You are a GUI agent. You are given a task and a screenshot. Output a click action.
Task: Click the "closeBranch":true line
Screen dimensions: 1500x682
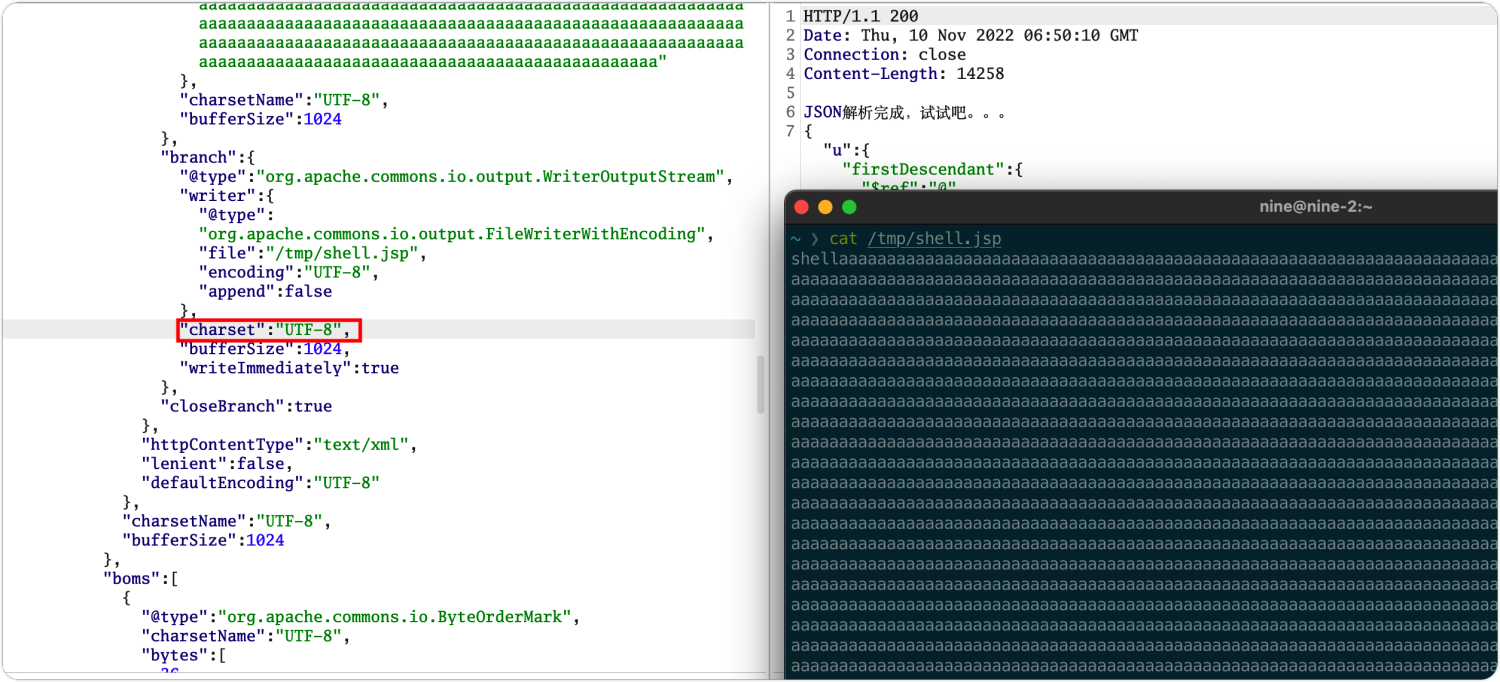coord(246,406)
